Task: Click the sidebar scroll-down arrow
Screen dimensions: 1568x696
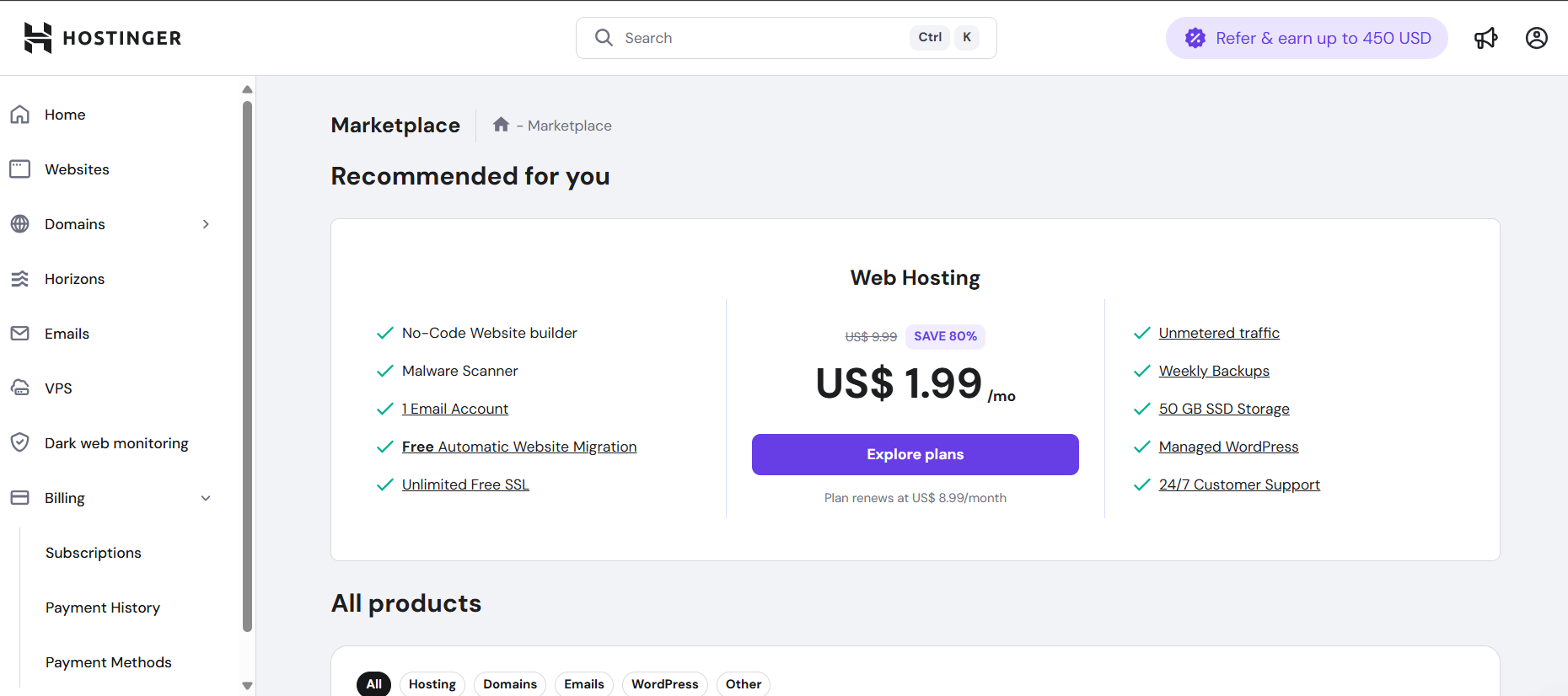Action: point(247,686)
